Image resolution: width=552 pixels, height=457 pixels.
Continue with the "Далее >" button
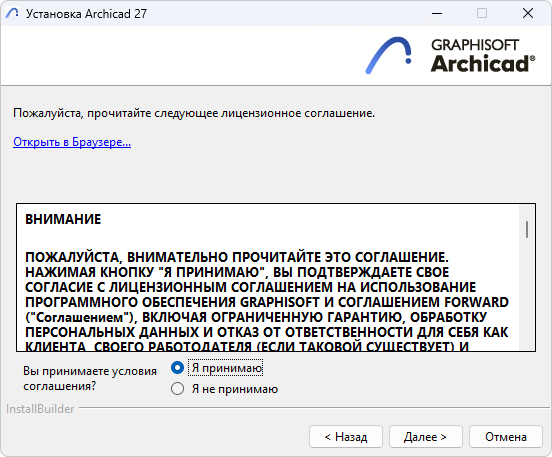425,437
